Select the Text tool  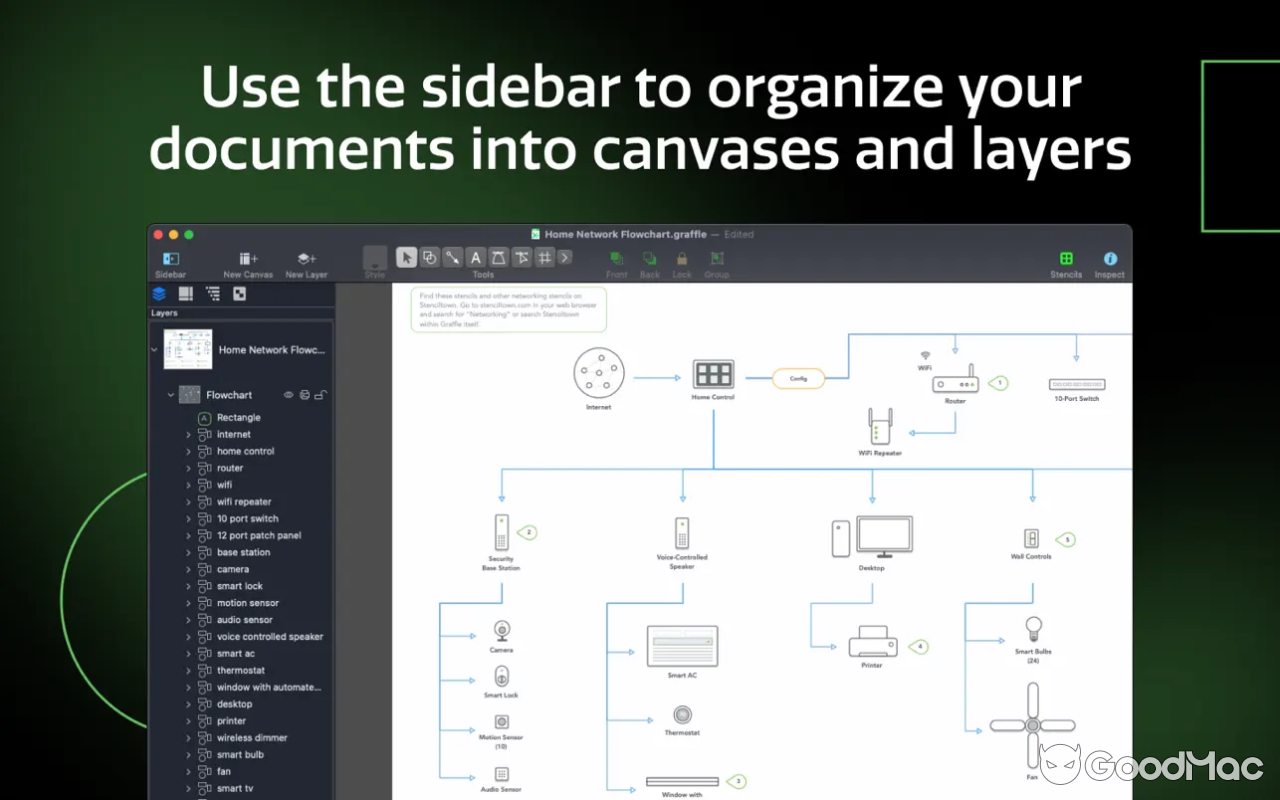click(476, 257)
